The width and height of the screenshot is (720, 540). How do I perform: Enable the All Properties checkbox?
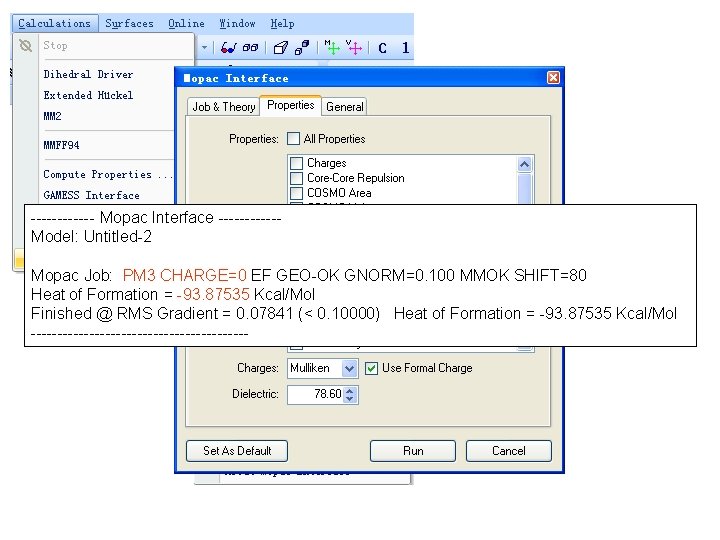293,139
